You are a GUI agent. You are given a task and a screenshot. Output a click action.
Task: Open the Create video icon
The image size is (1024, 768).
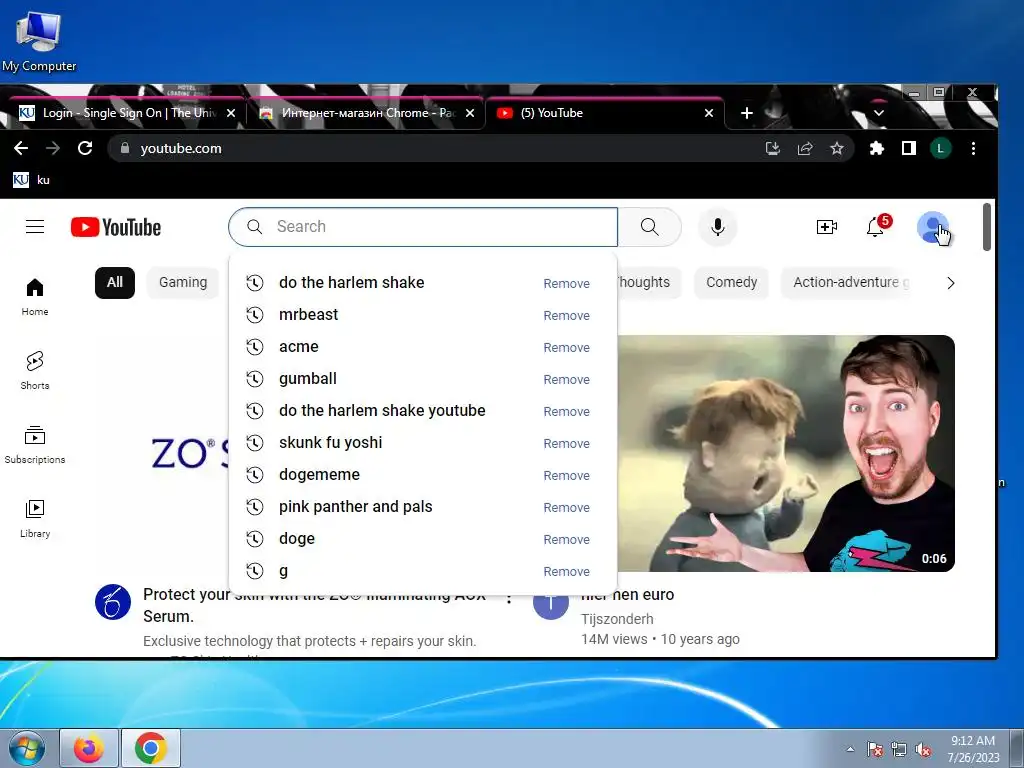(x=827, y=227)
